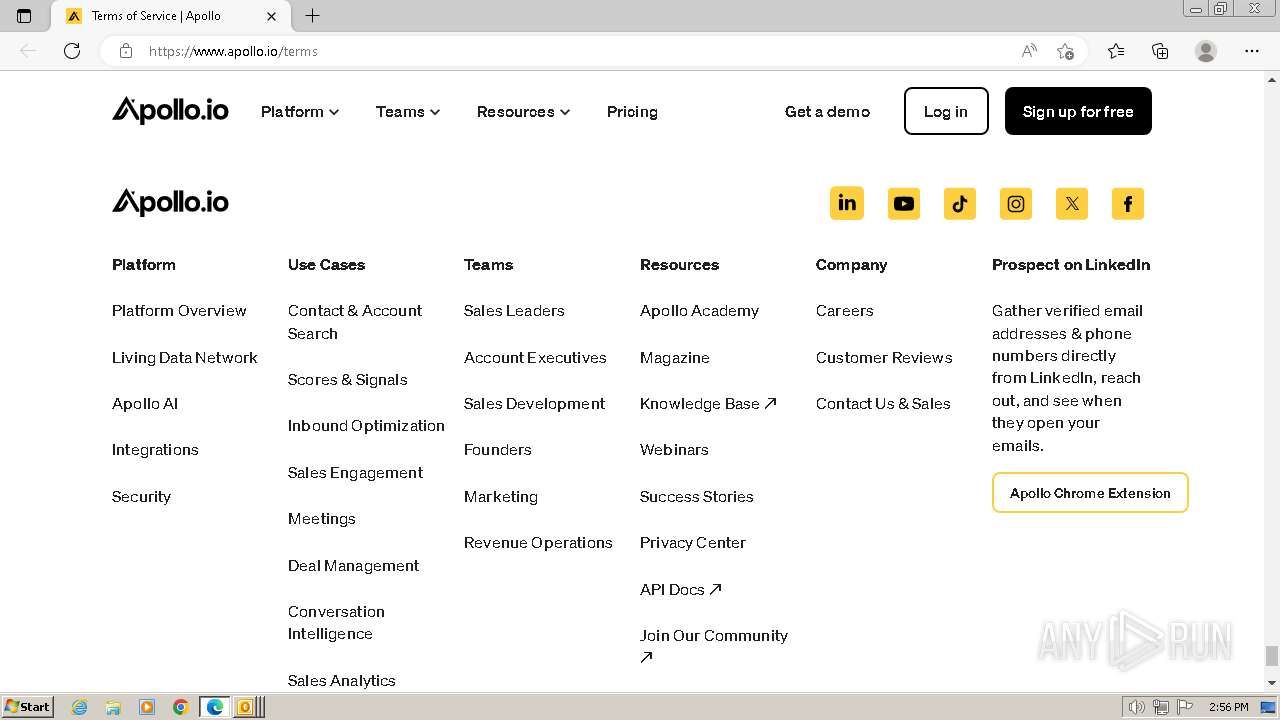Open Privacy Center link
This screenshot has width=1280, height=720.
click(693, 543)
